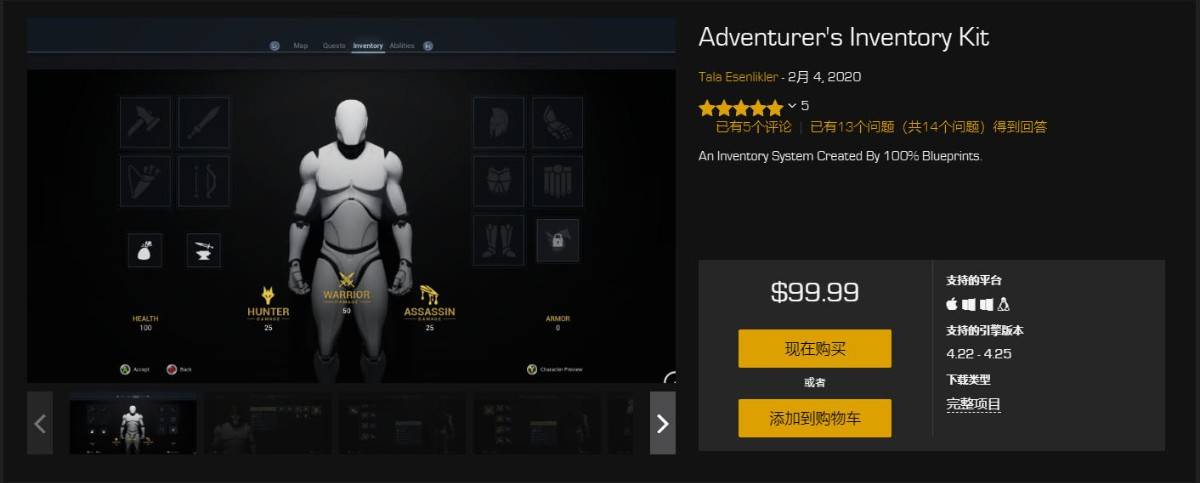Select the anvil crafting item icon

204,249
